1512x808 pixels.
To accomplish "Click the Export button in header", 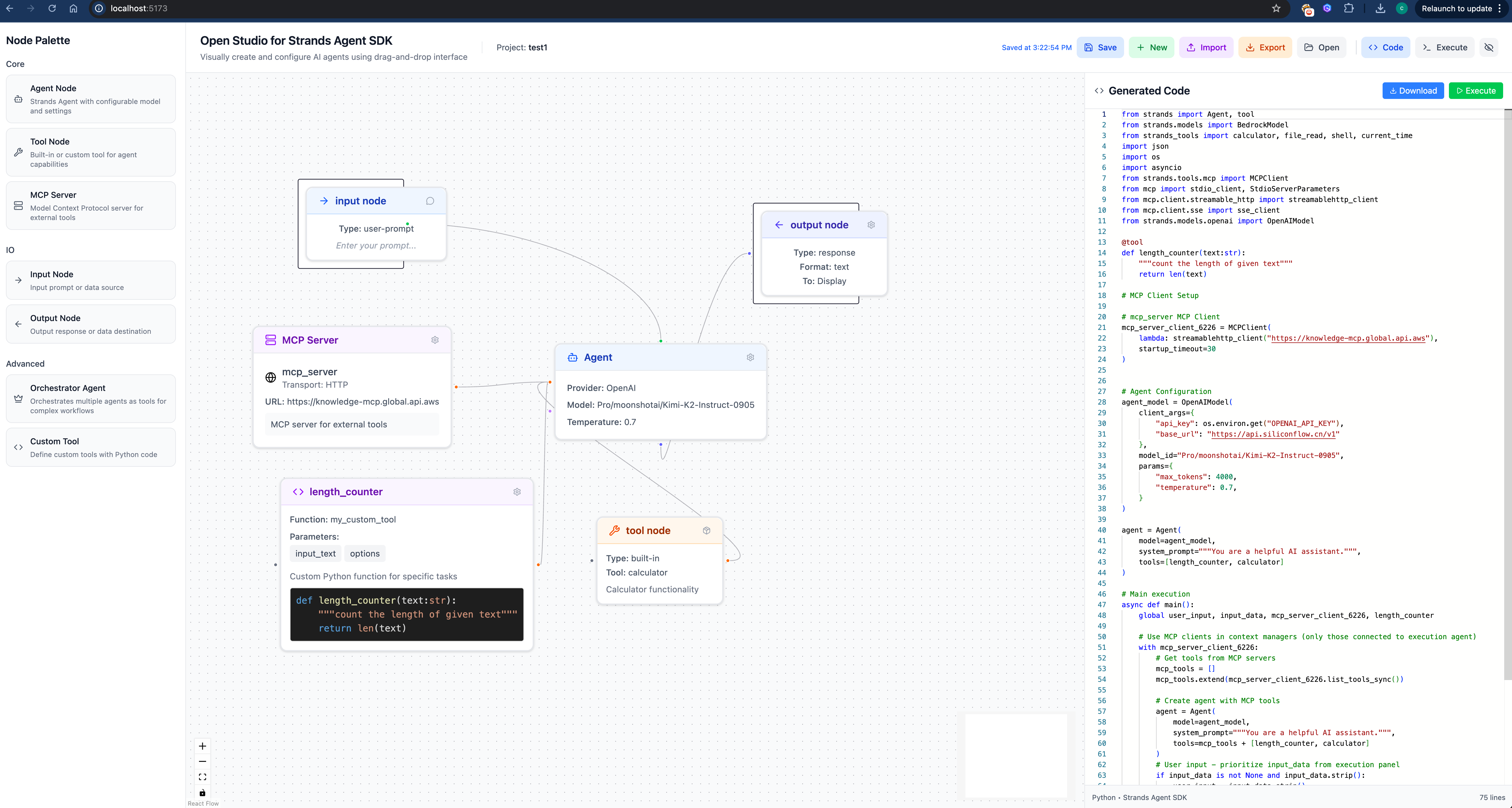I will point(1265,48).
